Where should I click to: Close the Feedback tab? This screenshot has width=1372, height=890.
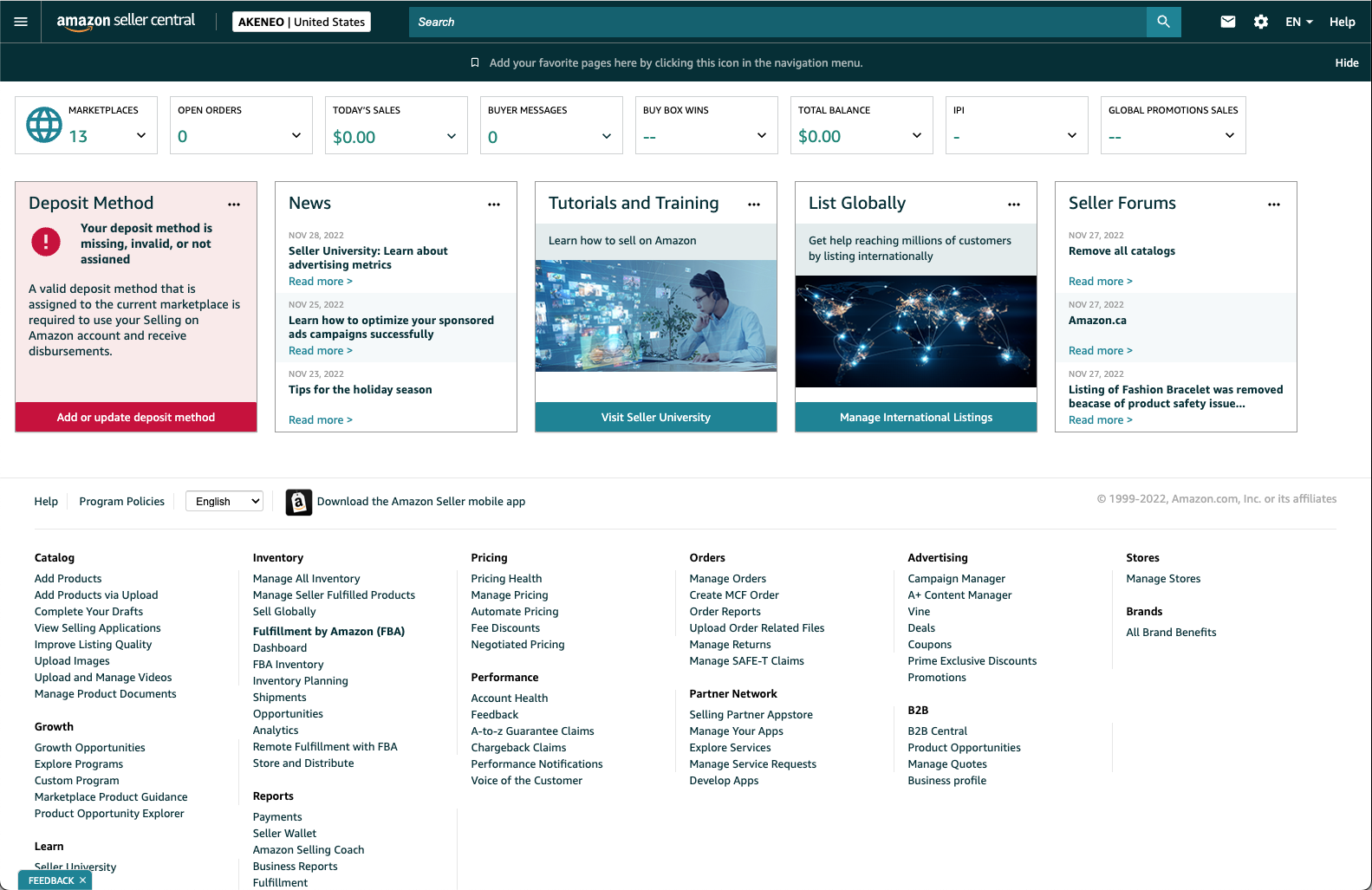pos(83,880)
